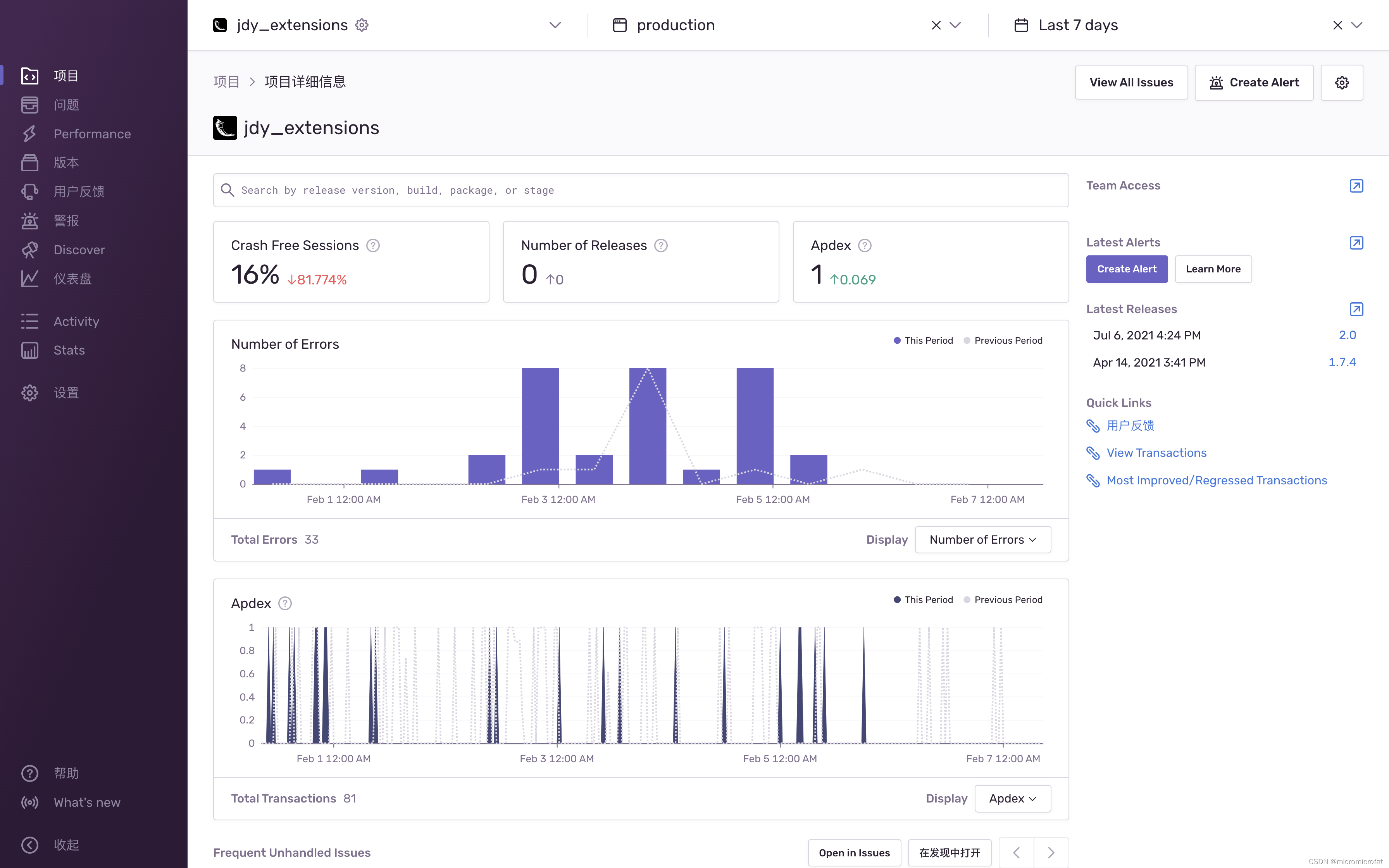Viewport: 1389px width, 868px height.
Task: Collapse sidebar with 收起 arrow icon
Action: (x=30, y=845)
